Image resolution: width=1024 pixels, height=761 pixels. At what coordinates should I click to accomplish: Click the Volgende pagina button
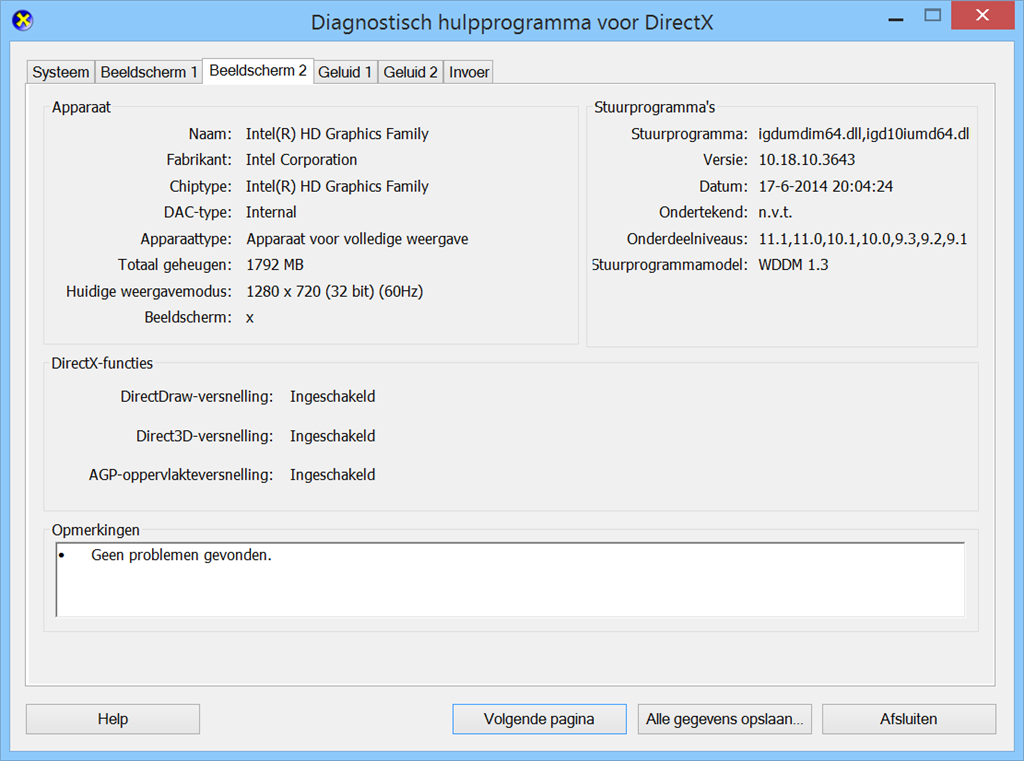point(539,719)
